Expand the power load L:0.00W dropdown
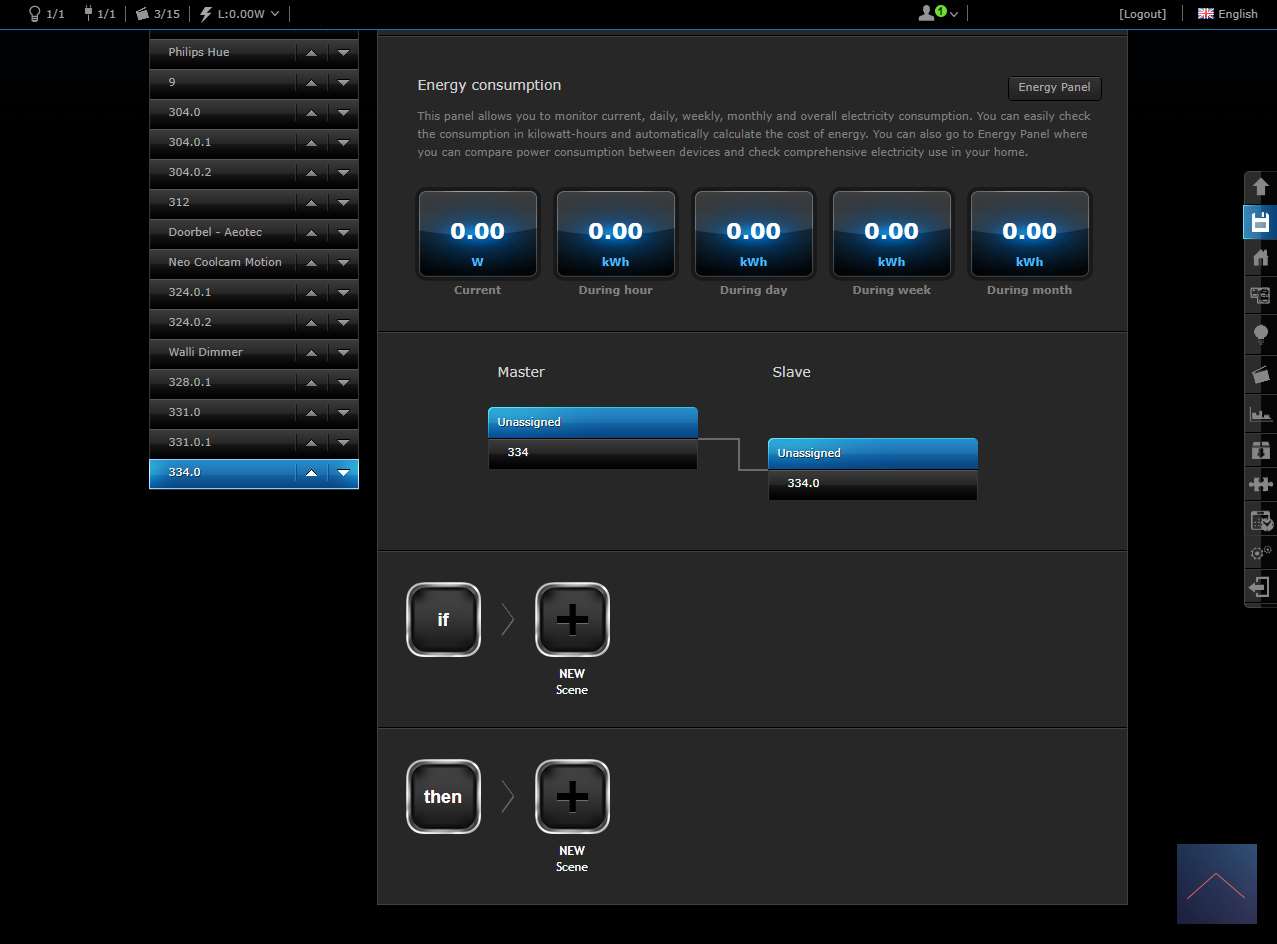Screen dimensions: 1277x944 click(x=240, y=14)
